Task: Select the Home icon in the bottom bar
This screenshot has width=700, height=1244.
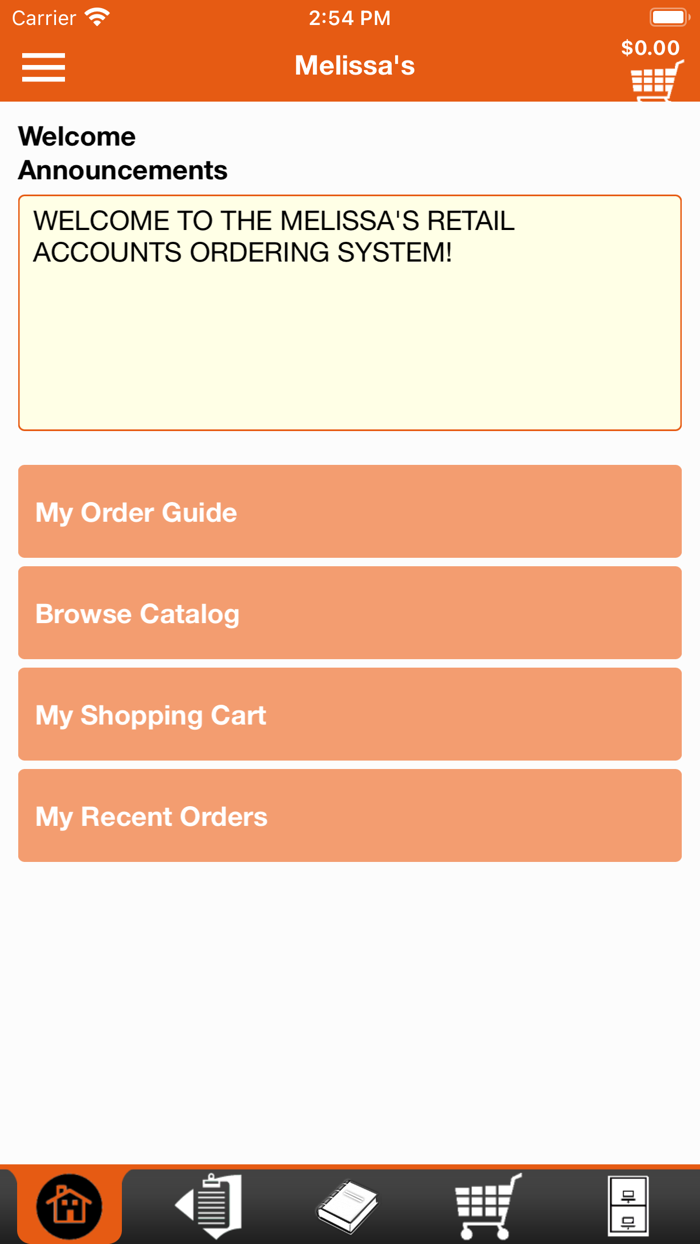Action: point(69,1205)
